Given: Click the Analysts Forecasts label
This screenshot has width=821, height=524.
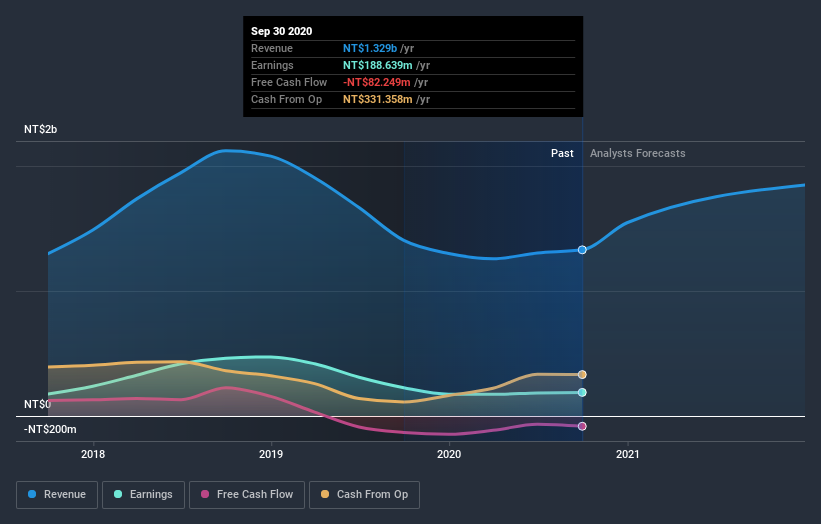Looking at the screenshot, I should pos(638,153).
